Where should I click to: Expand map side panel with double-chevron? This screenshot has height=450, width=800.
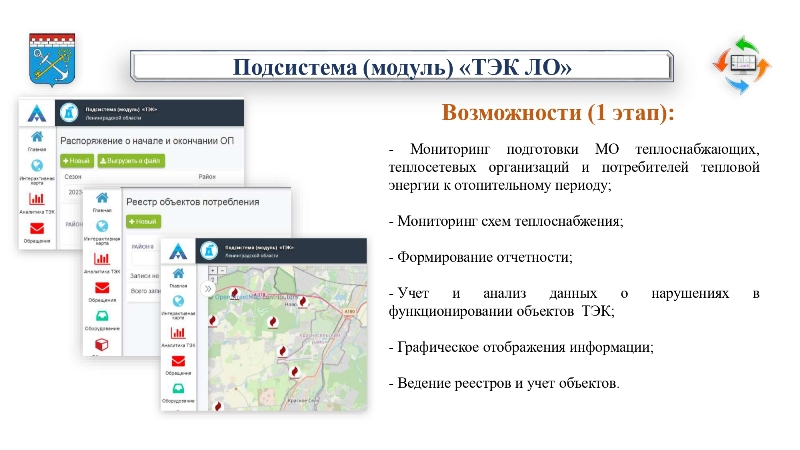208,289
